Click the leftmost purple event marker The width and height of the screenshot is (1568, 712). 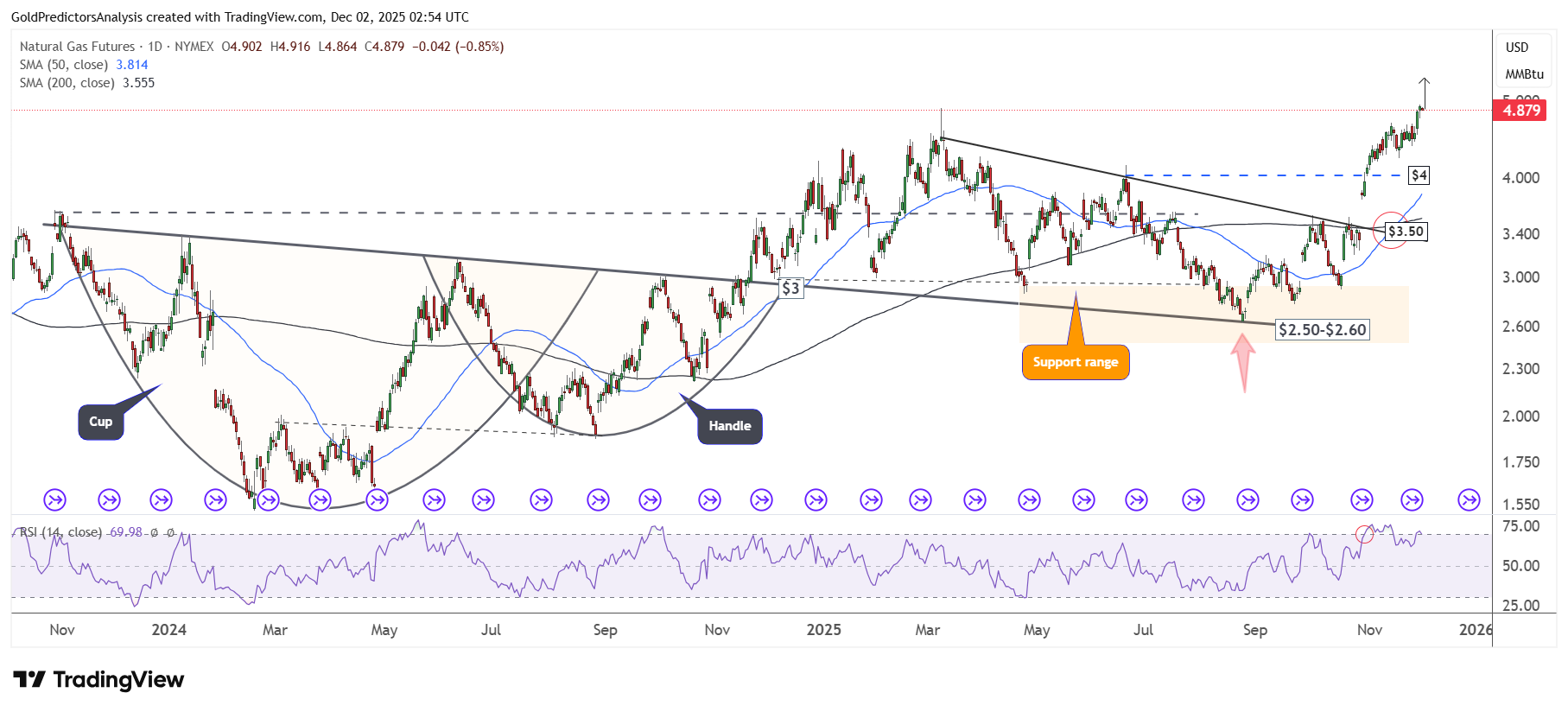[x=54, y=499]
